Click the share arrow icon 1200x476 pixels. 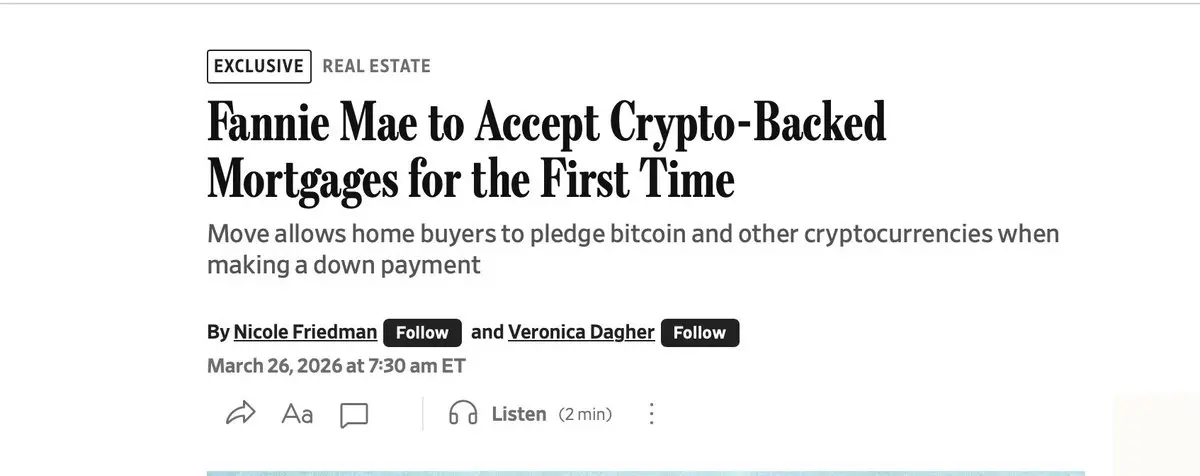click(241, 413)
